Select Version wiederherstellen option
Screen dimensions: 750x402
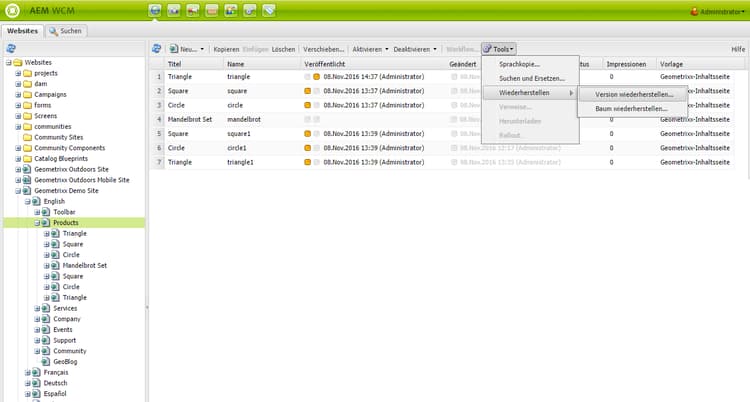(633, 94)
